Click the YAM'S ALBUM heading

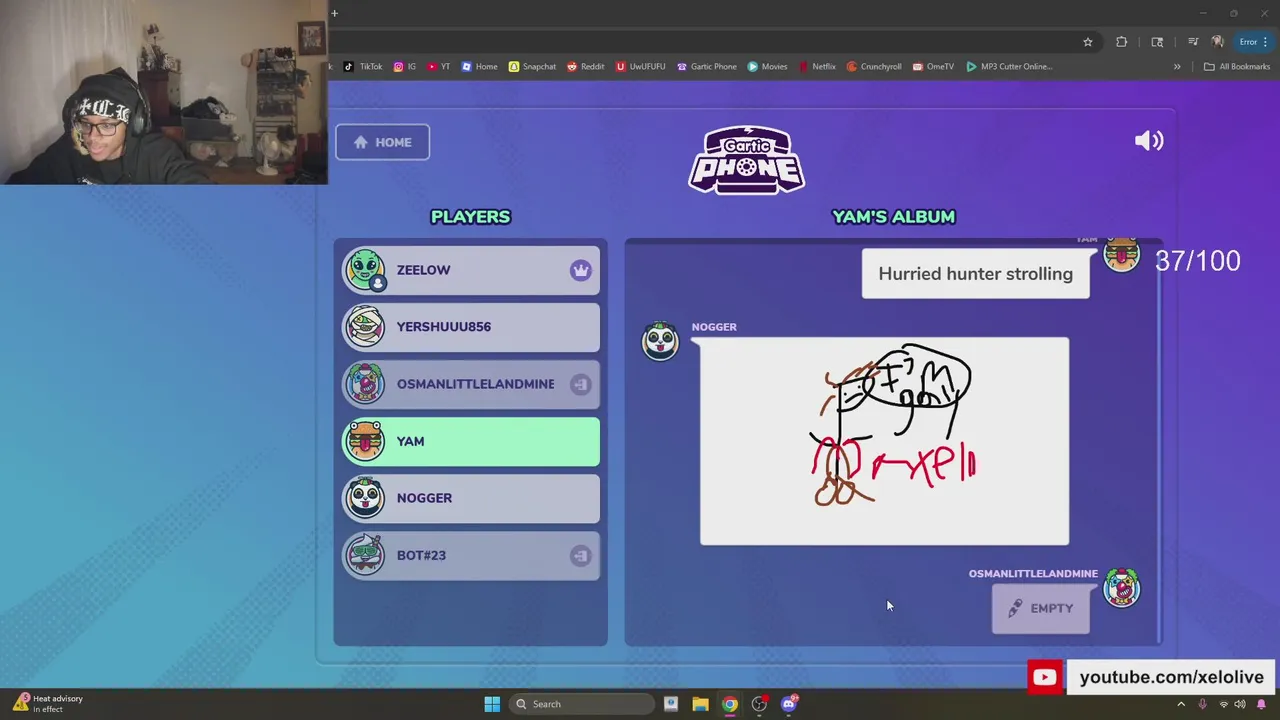click(x=893, y=217)
